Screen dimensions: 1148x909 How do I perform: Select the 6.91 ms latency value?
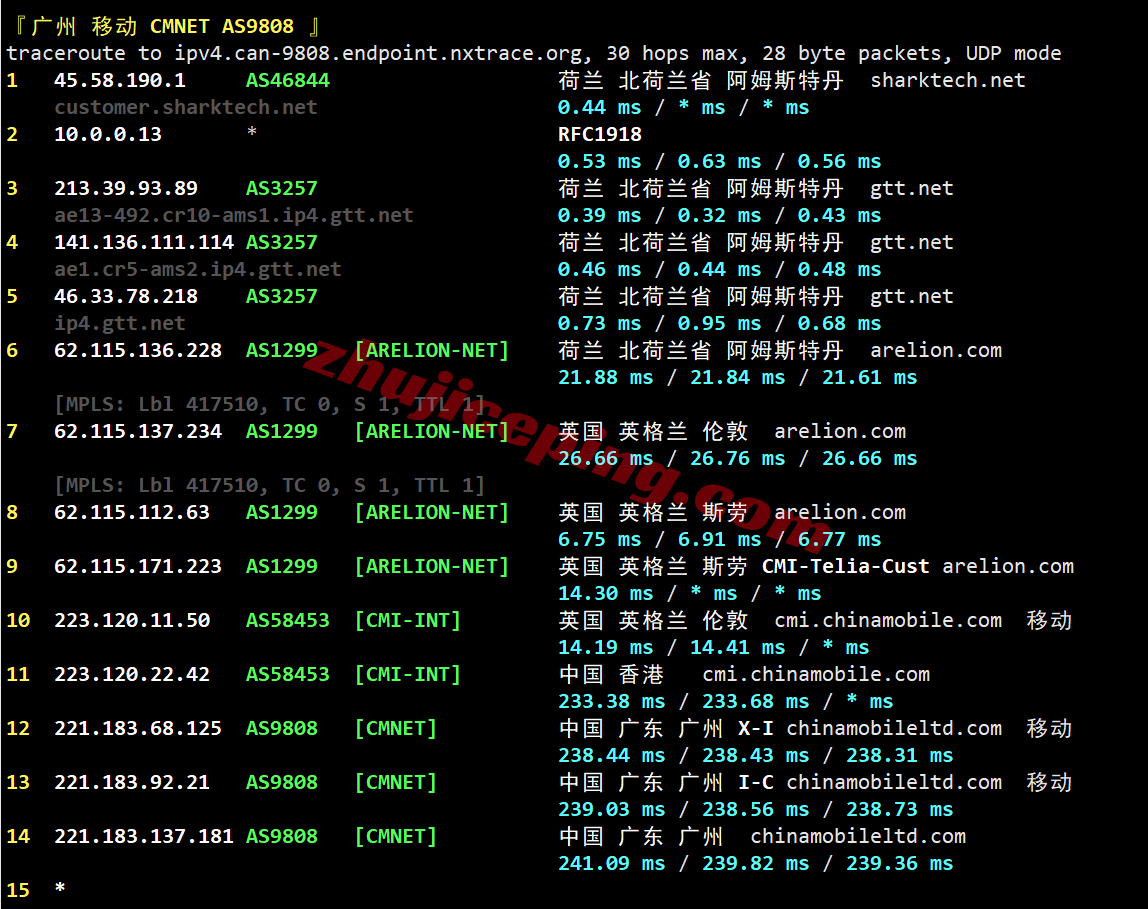[x=720, y=540]
